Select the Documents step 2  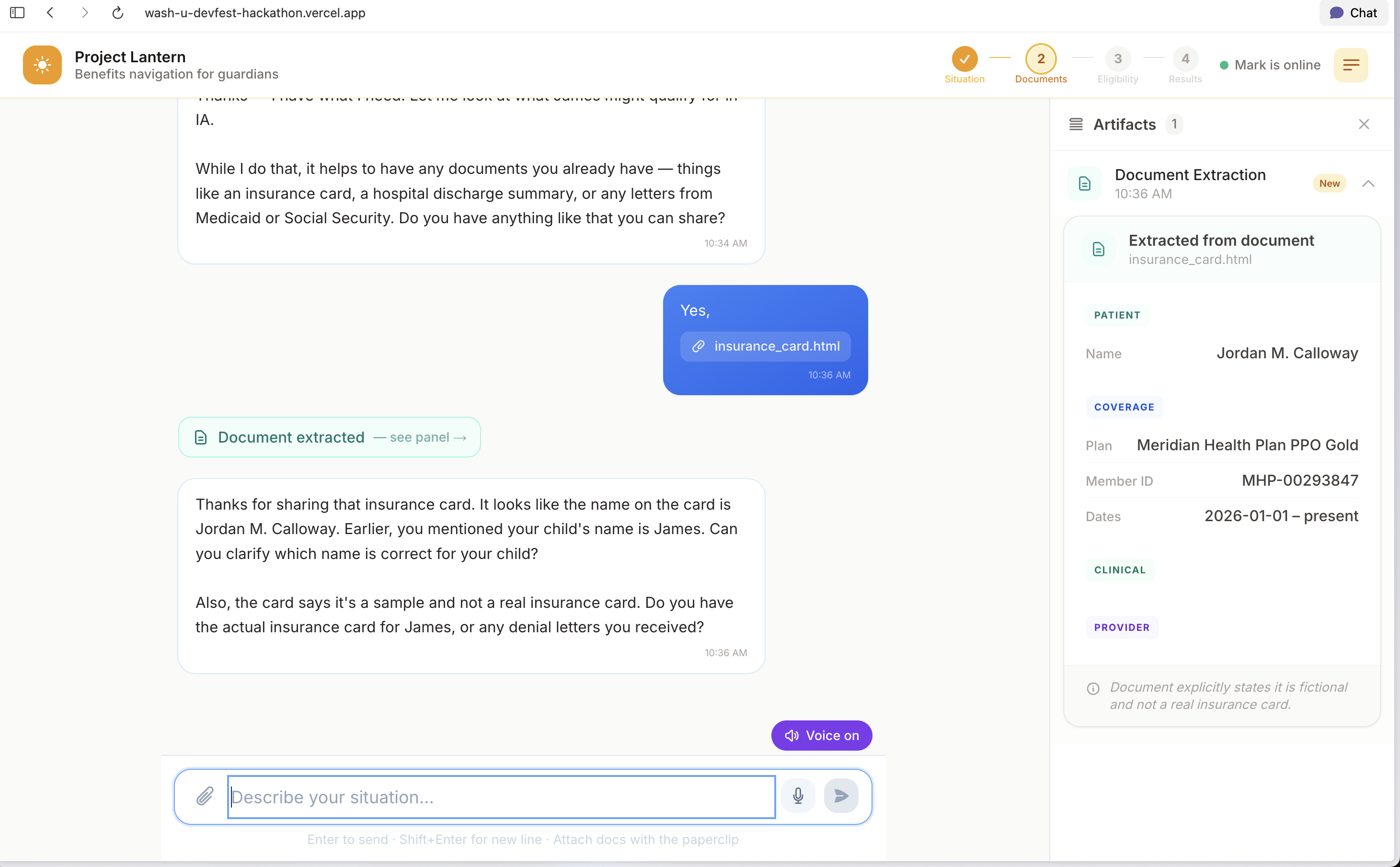pyautogui.click(x=1040, y=59)
